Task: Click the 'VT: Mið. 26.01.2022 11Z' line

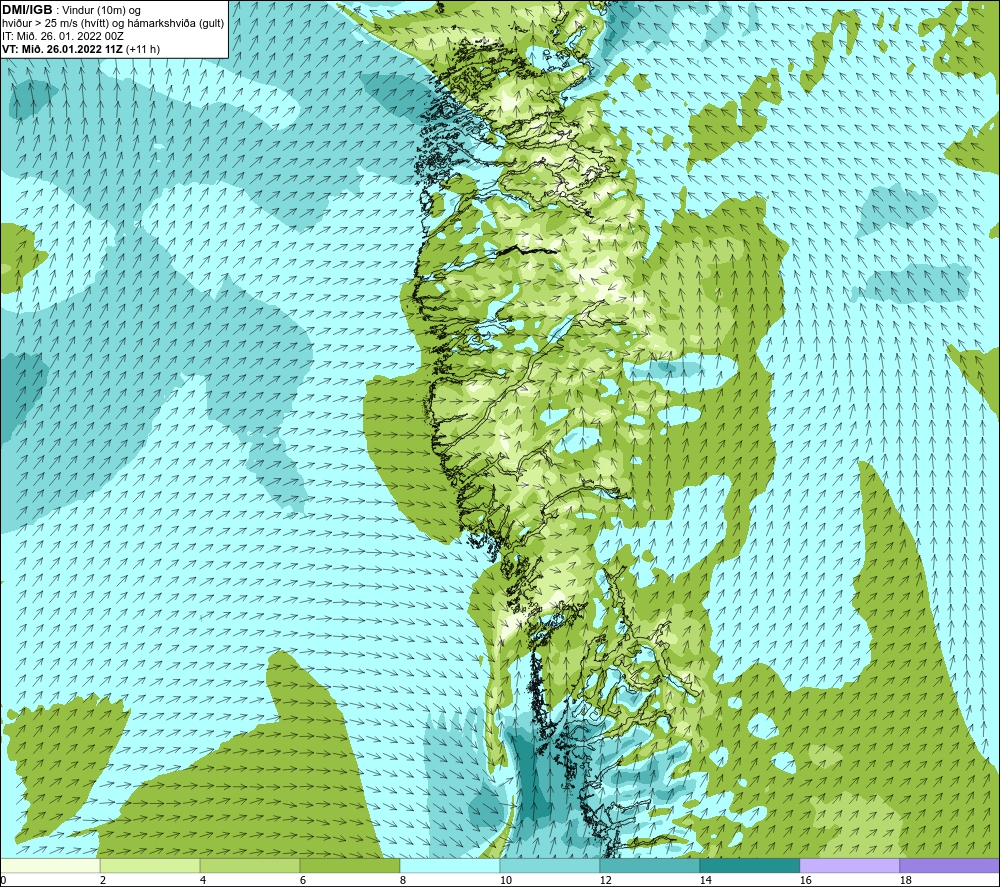Action: [x=62, y=49]
